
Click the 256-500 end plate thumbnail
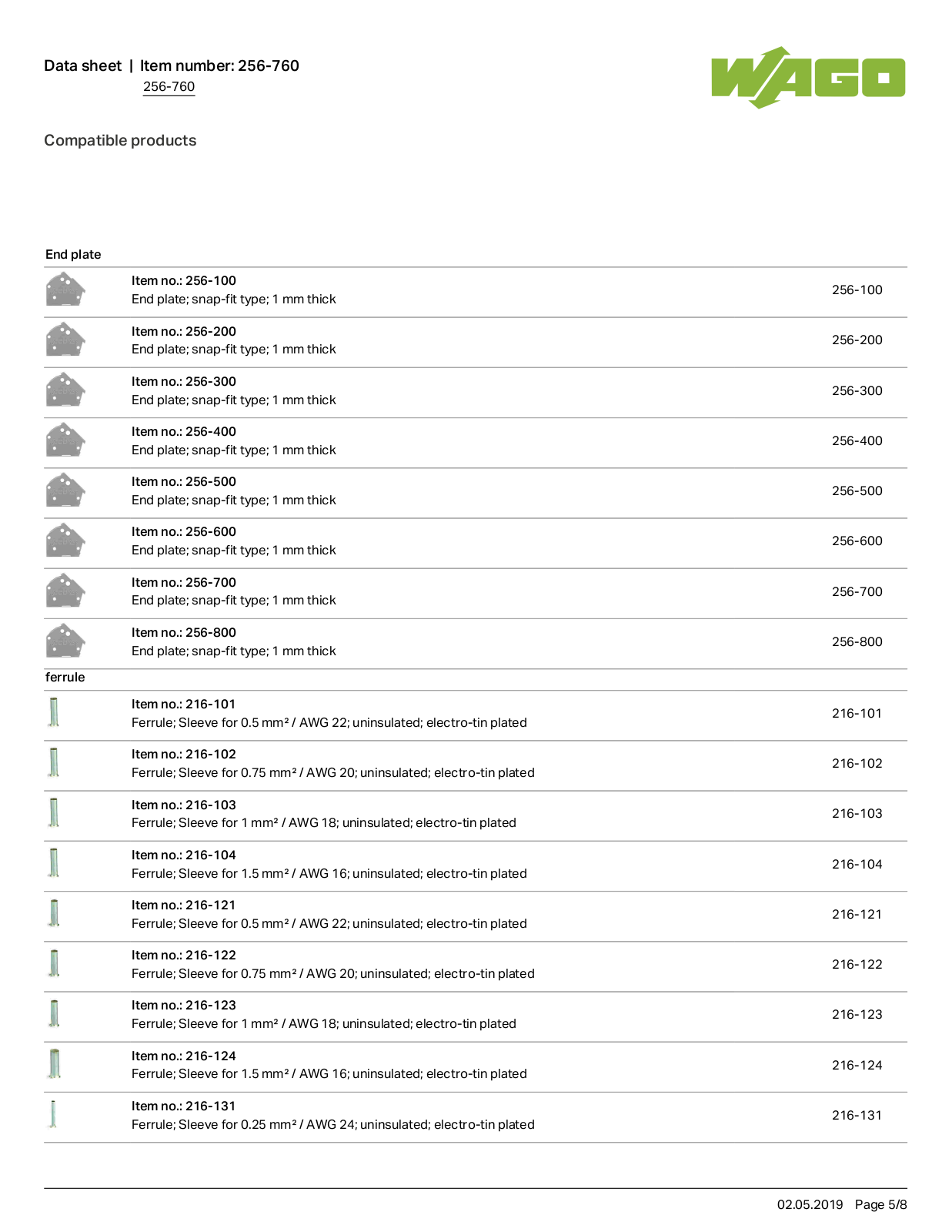tap(65, 490)
